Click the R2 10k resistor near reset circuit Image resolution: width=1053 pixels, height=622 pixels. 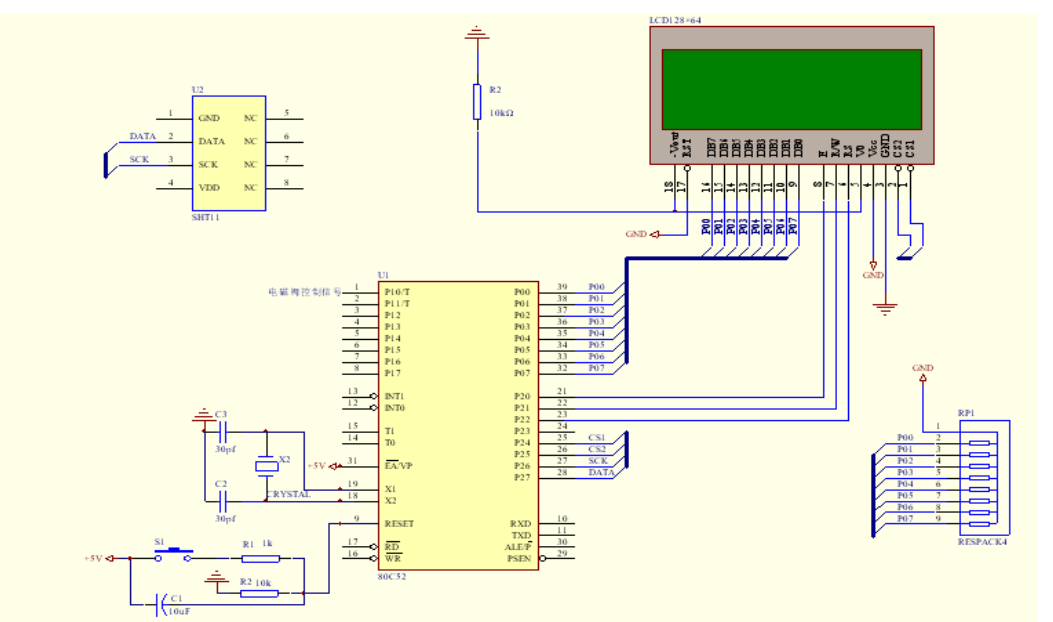(260, 593)
